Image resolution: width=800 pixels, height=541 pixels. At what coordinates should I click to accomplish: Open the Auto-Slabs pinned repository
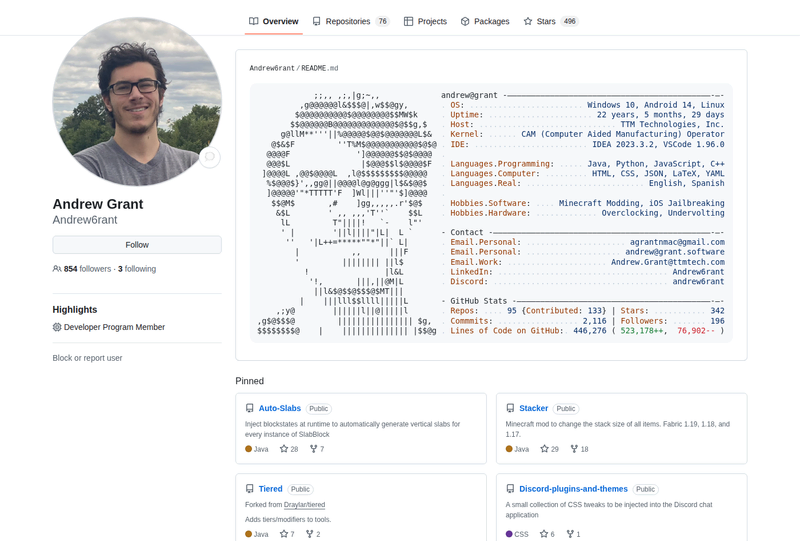pyautogui.click(x=280, y=408)
